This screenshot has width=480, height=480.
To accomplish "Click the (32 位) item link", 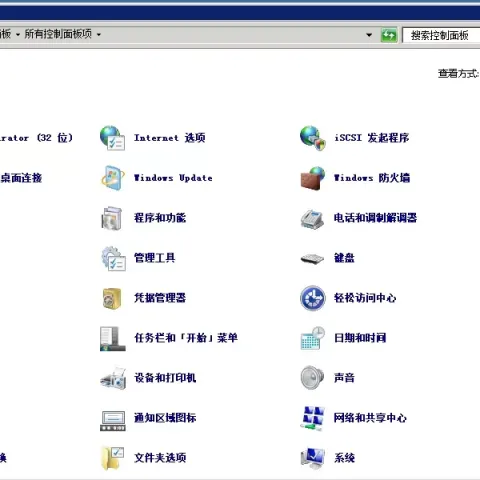I will (x=36, y=138).
